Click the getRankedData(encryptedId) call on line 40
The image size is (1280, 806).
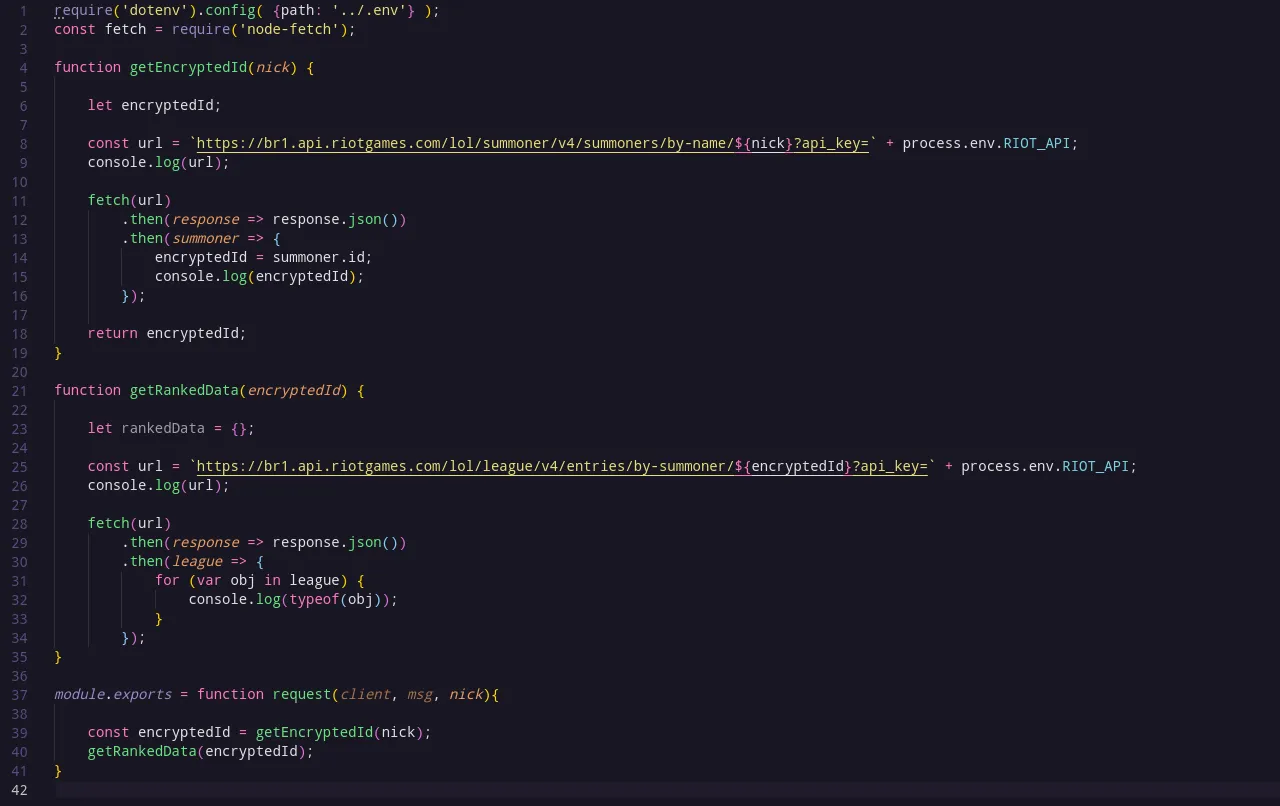pos(199,751)
